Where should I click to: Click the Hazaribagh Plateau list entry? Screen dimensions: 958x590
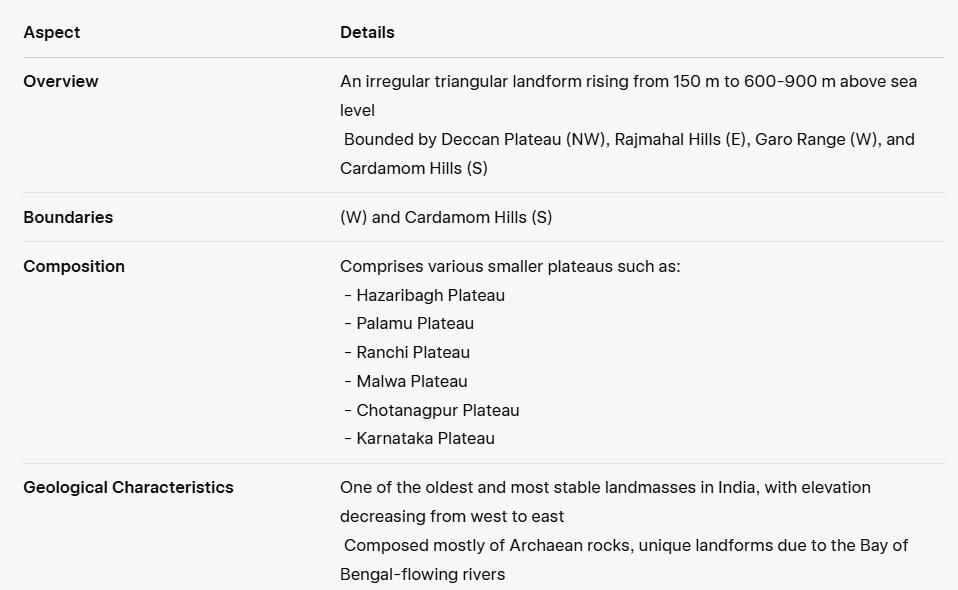pyautogui.click(x=425, y=295)
